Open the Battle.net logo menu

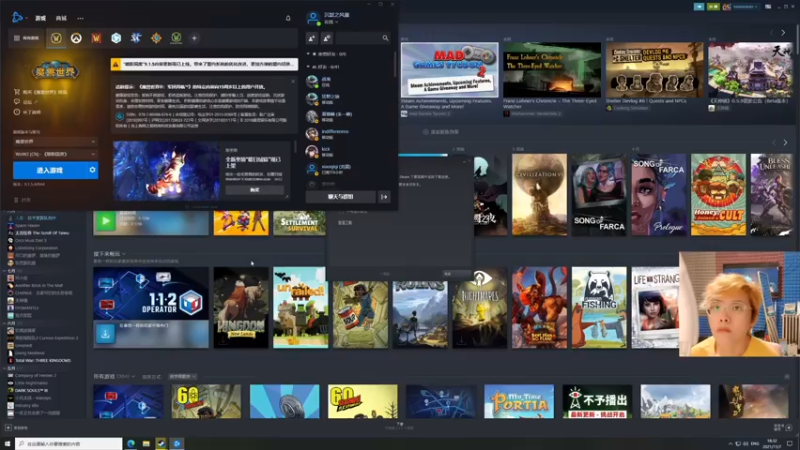coord(18,18)
